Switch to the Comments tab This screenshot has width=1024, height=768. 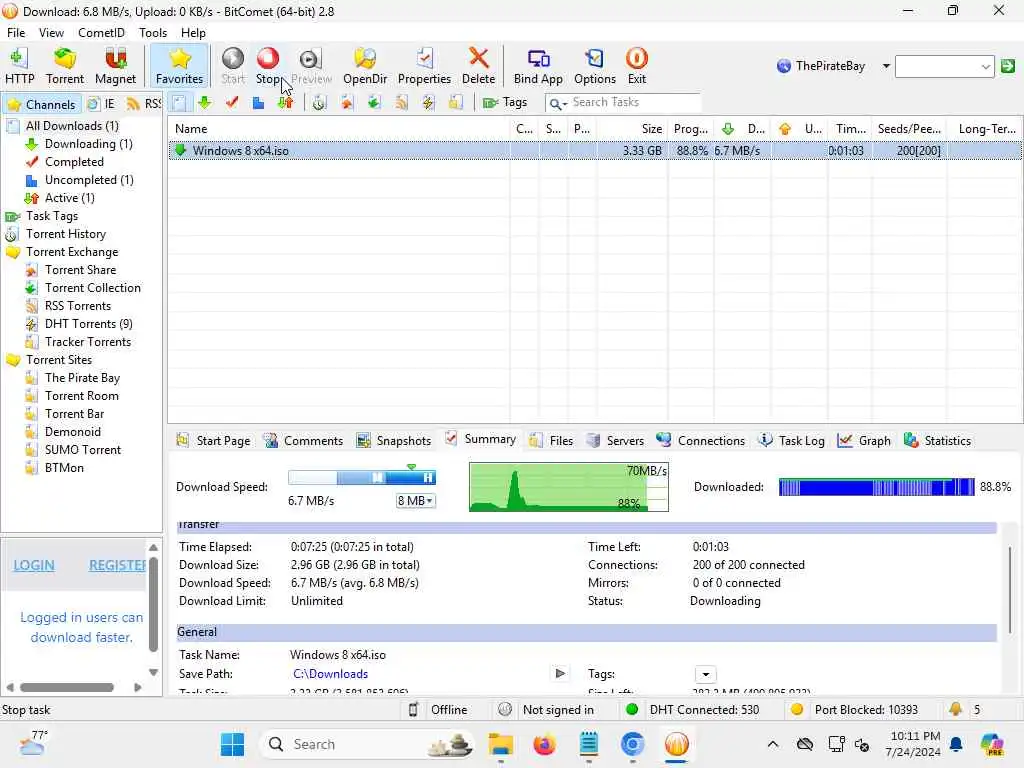303,441
